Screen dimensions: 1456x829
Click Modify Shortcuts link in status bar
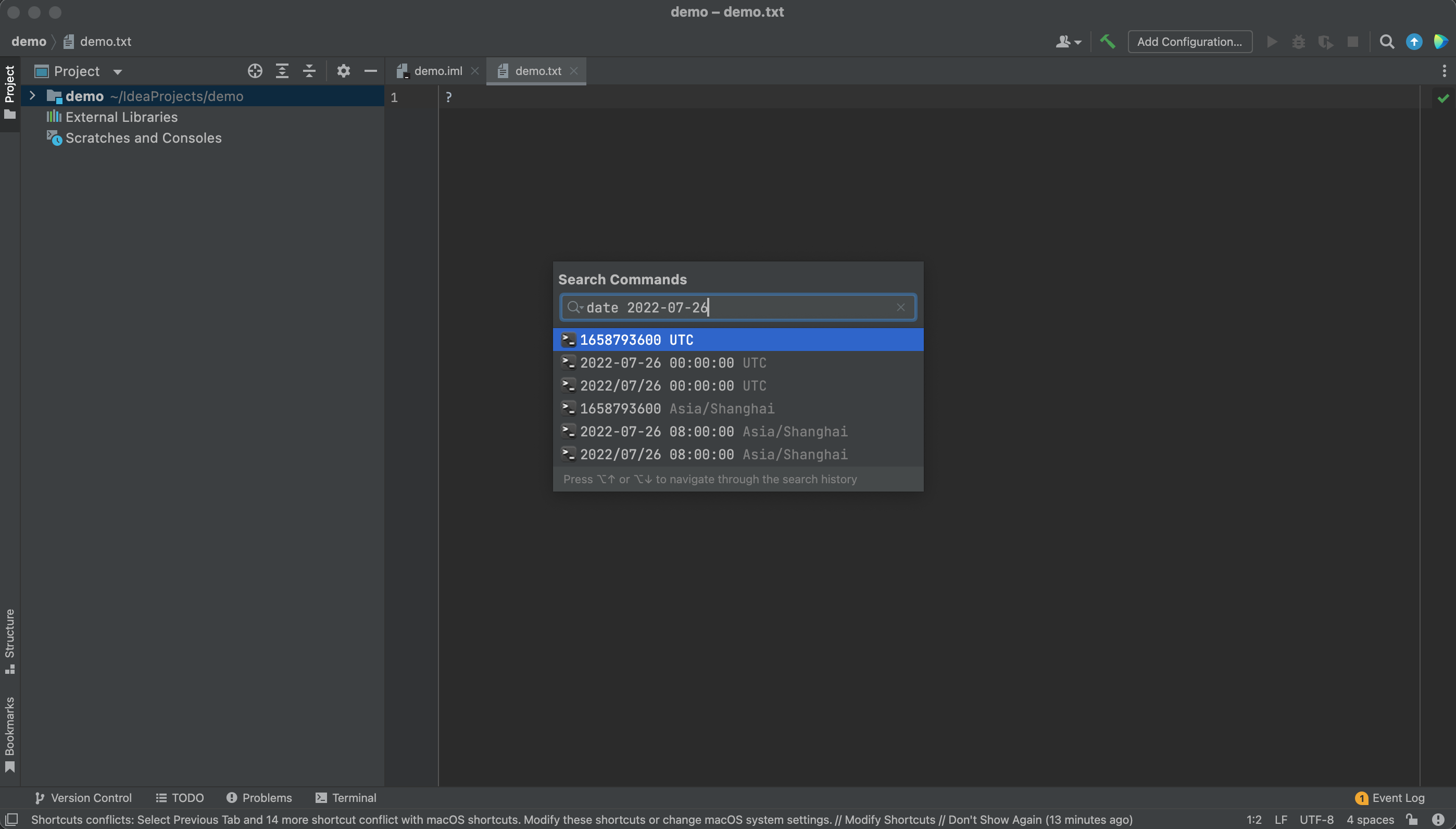pyautogui.click(x=889, y=820)
